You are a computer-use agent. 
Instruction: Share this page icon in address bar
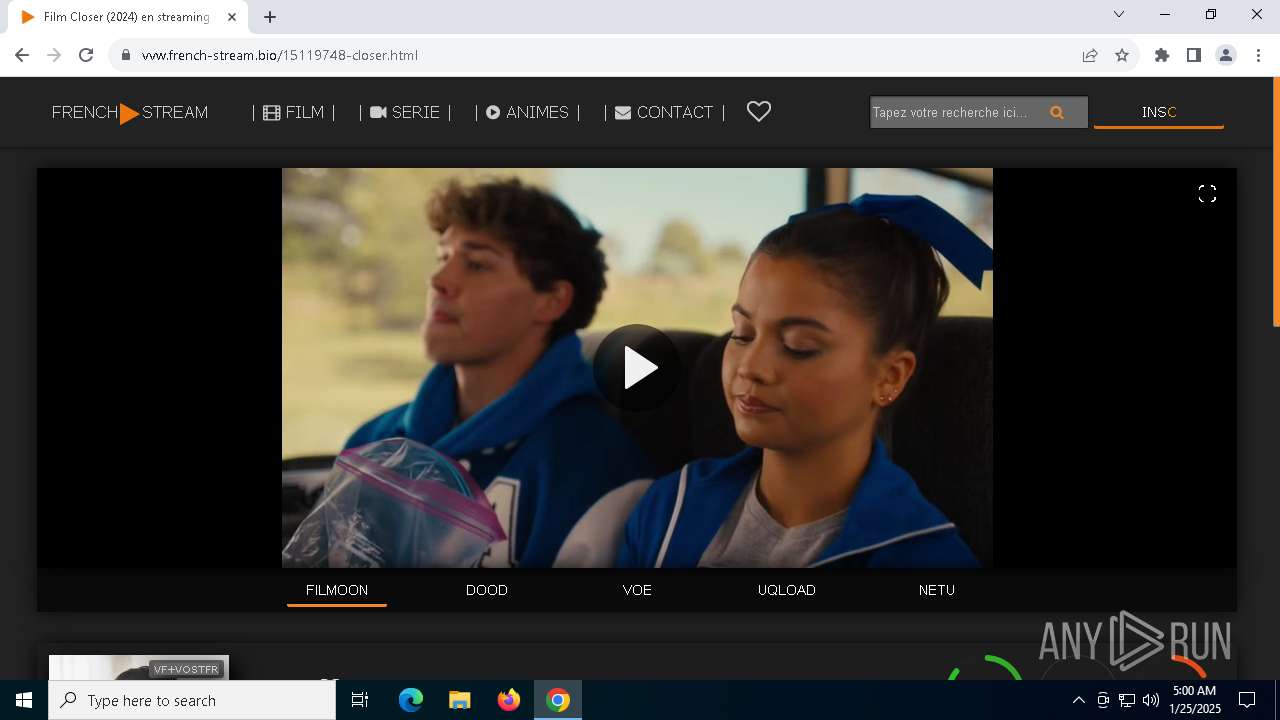tap(1090, 55)
